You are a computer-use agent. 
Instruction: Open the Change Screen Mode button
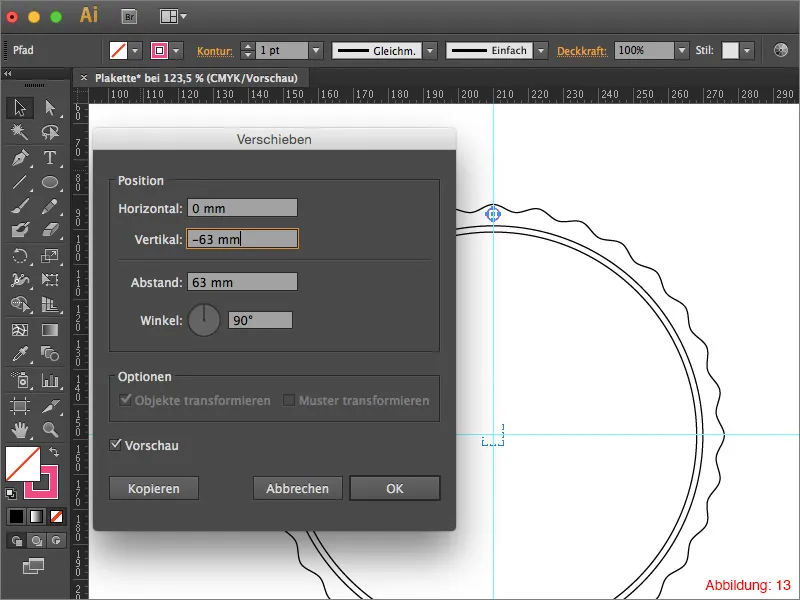coord(34,566)
